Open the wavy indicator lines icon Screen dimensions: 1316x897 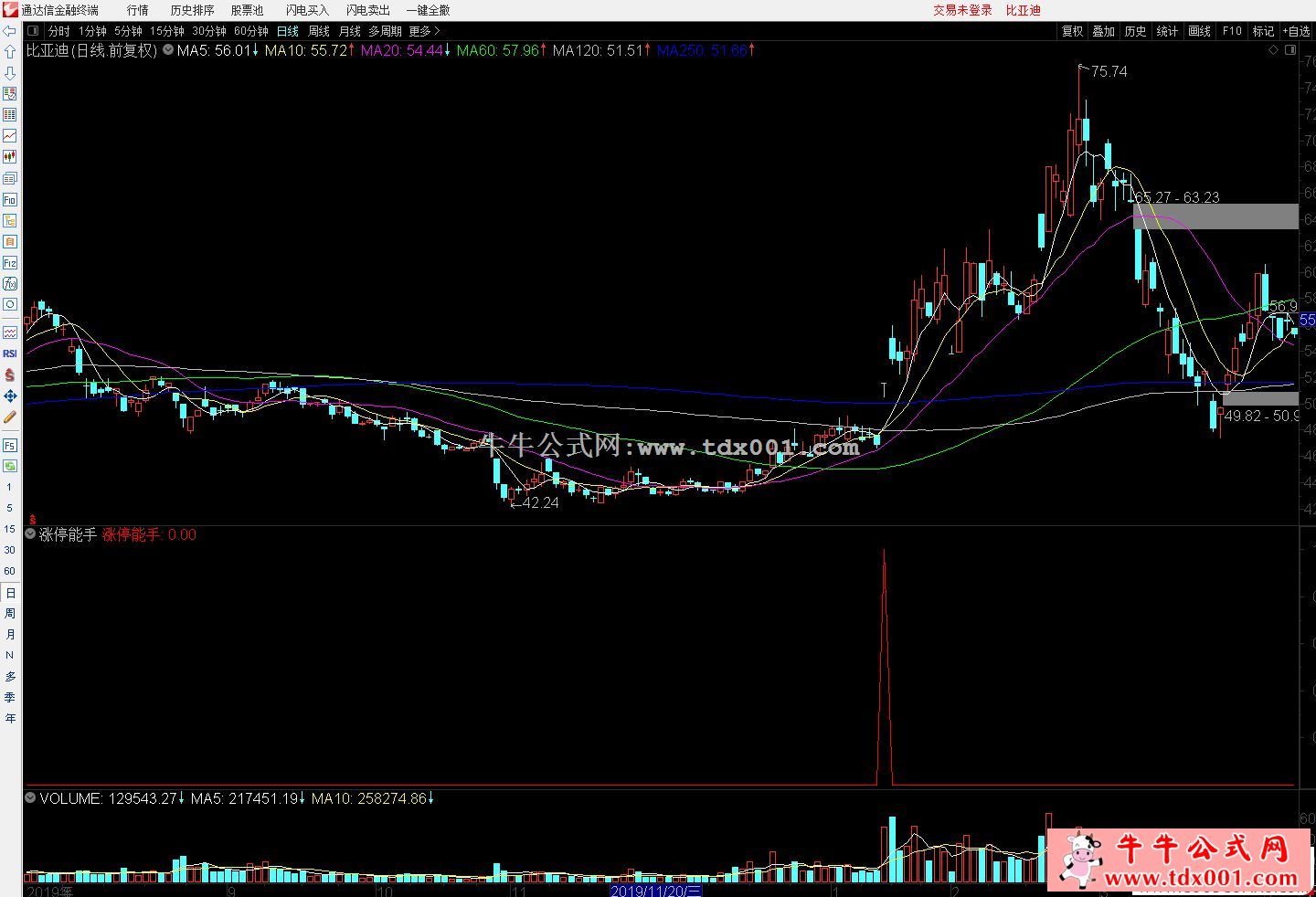pos(10,332)
